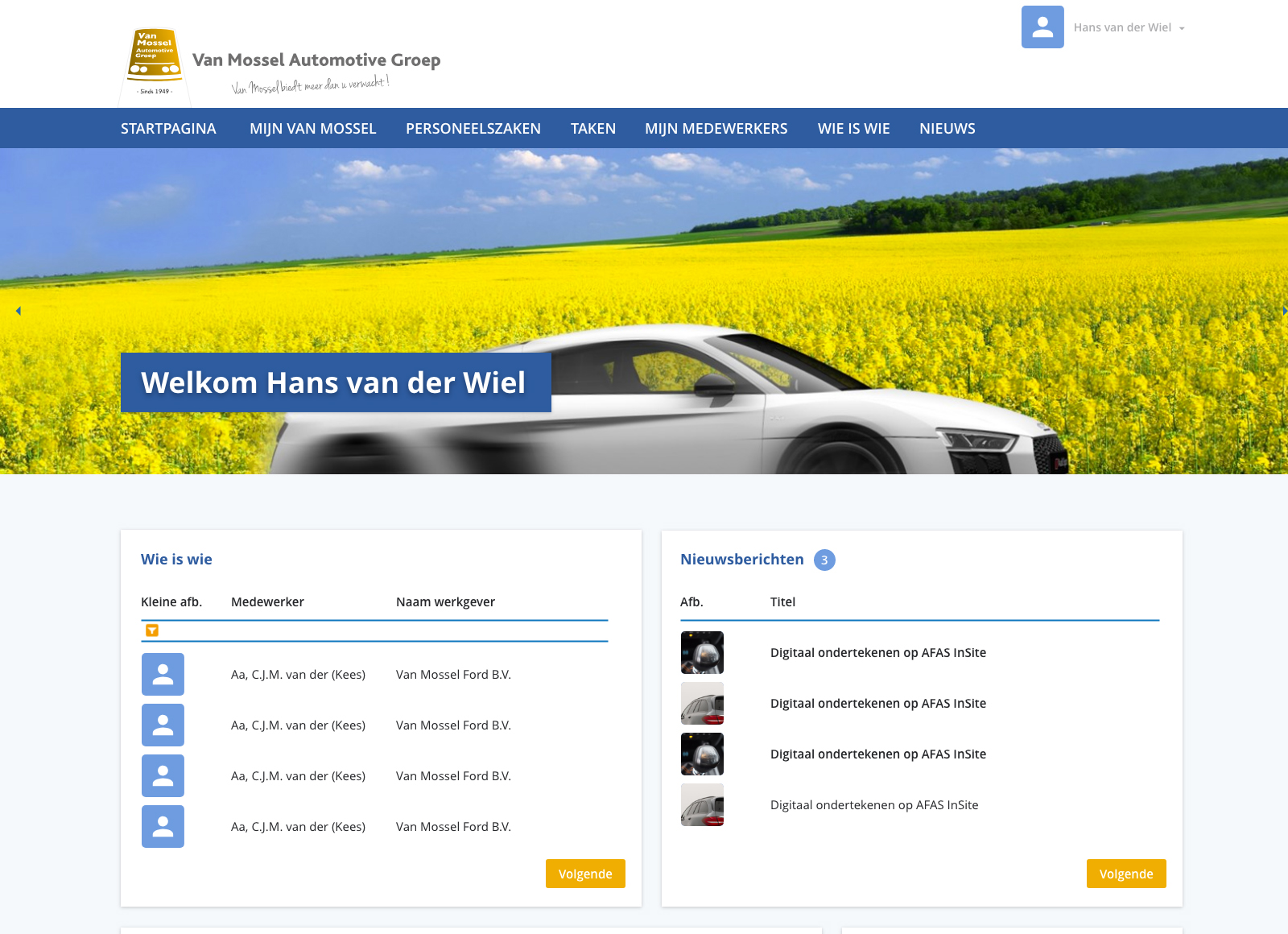Sort by Kleine afb. column header

[x=171, y=602]
